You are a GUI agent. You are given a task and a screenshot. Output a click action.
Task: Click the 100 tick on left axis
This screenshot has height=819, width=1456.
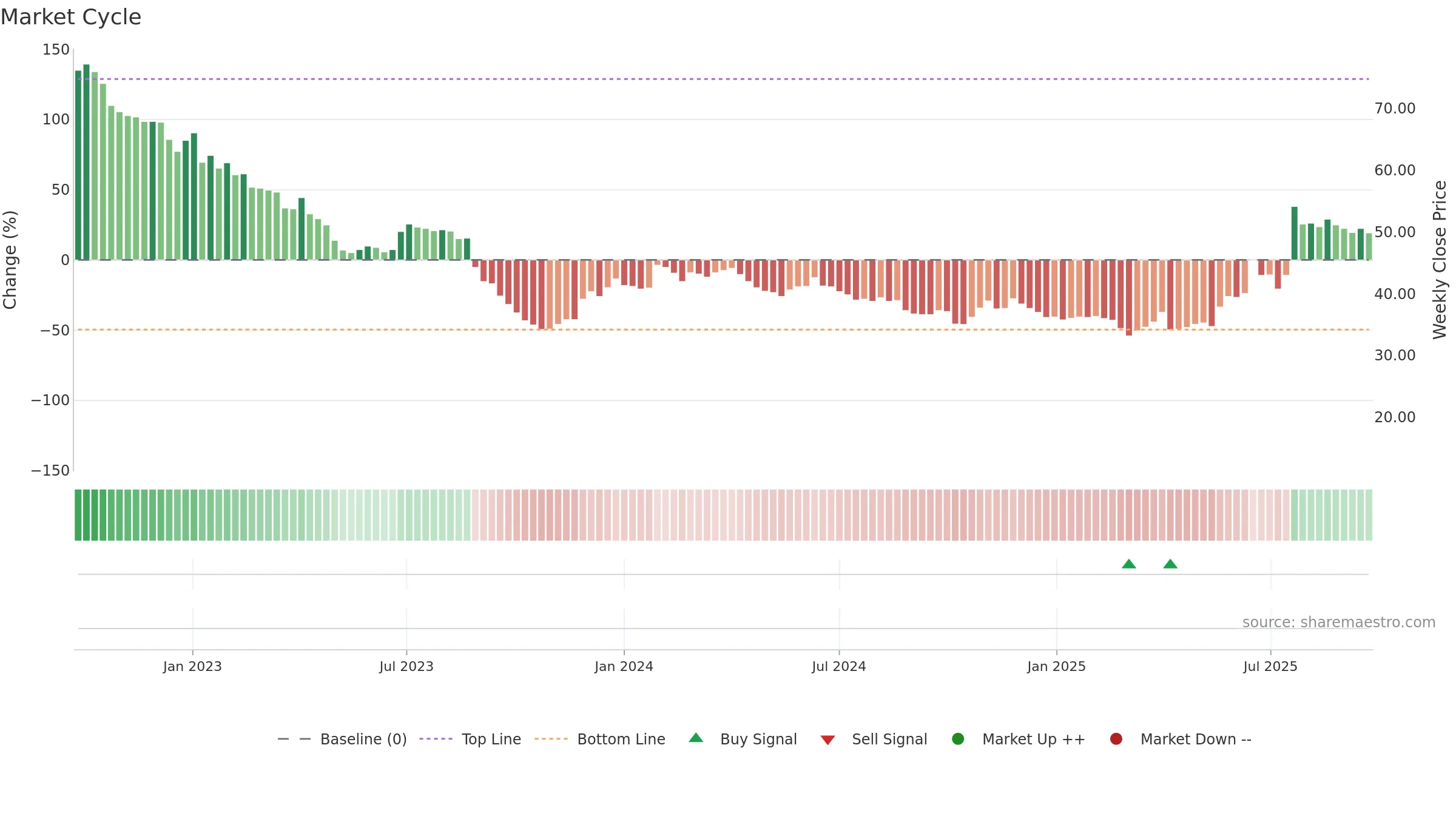point(56,120)
